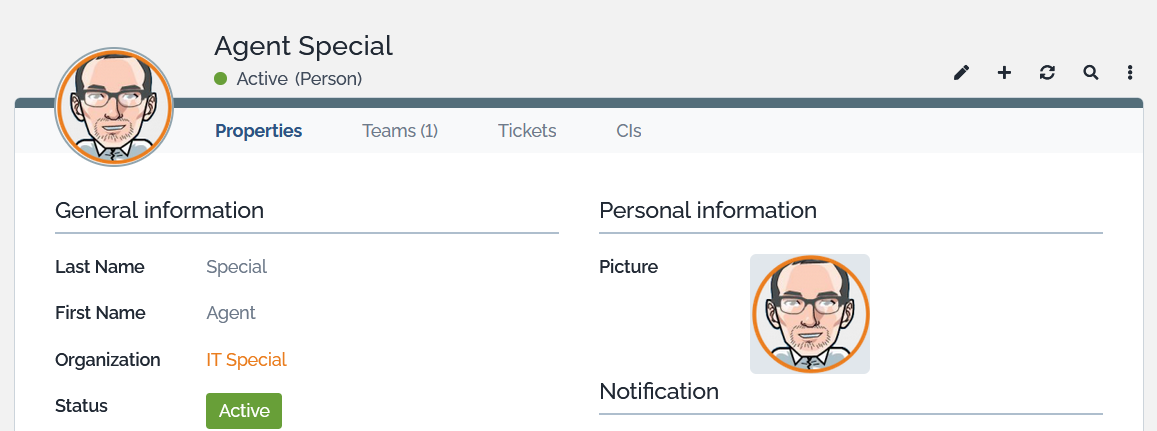The width and height of the screenshot is (1157, 431).
Task: Click the Notification section heading
Action: click(x=658, y=391)
